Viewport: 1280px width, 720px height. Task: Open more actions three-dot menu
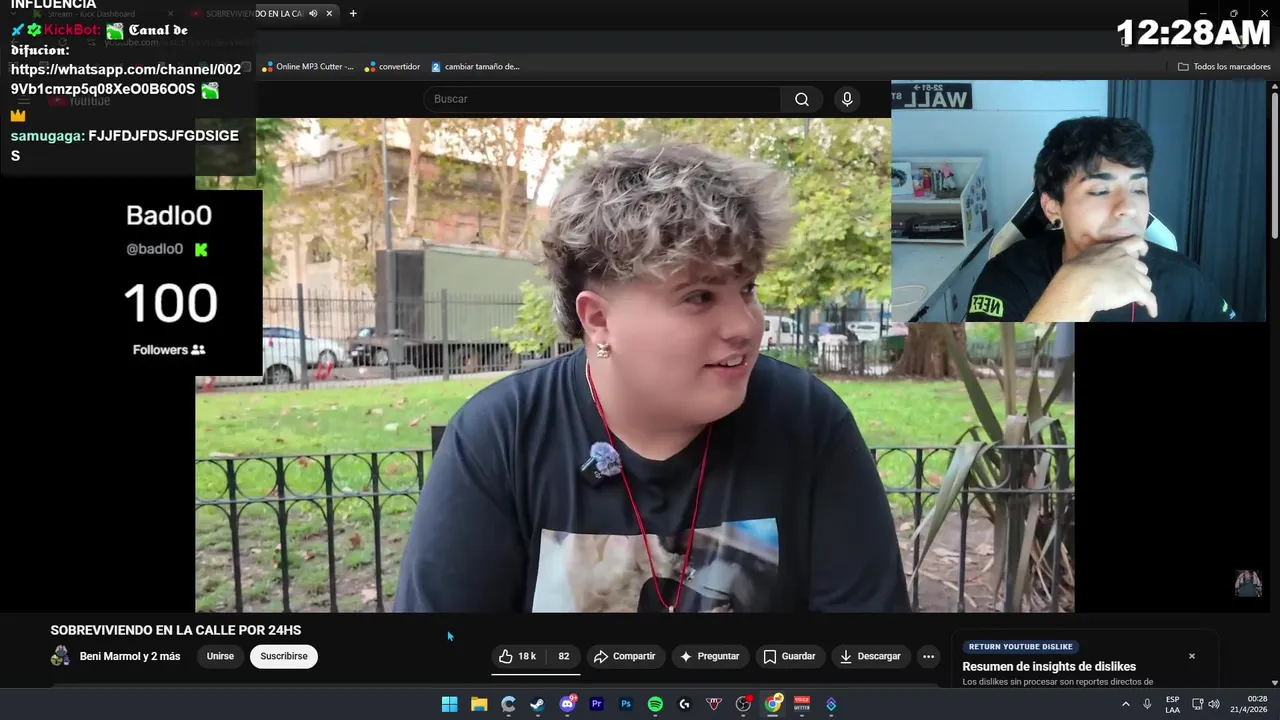928,656
